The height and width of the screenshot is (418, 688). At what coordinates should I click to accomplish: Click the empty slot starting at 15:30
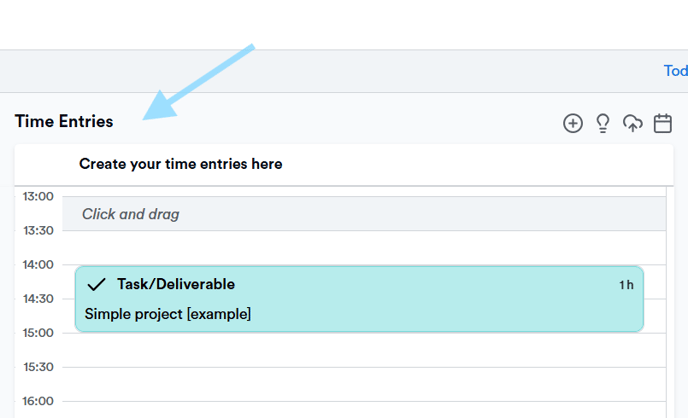click(x=364, y=384)
